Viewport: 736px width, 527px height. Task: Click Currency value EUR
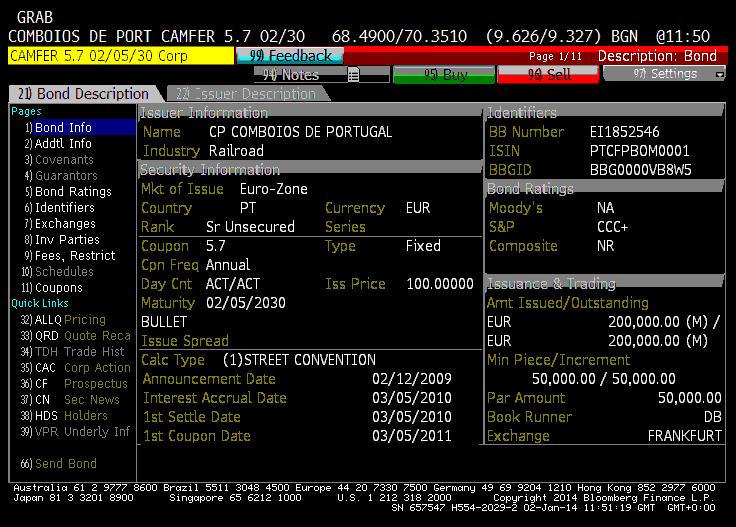[418, 208]
